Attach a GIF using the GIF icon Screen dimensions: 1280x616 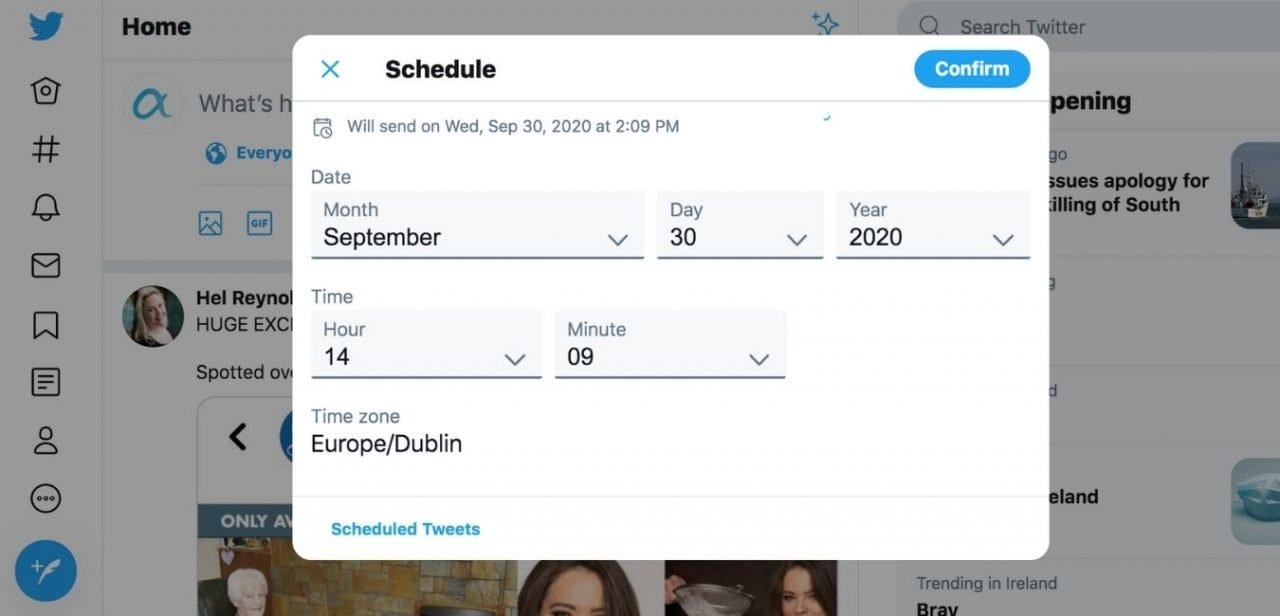coord(259,223)
